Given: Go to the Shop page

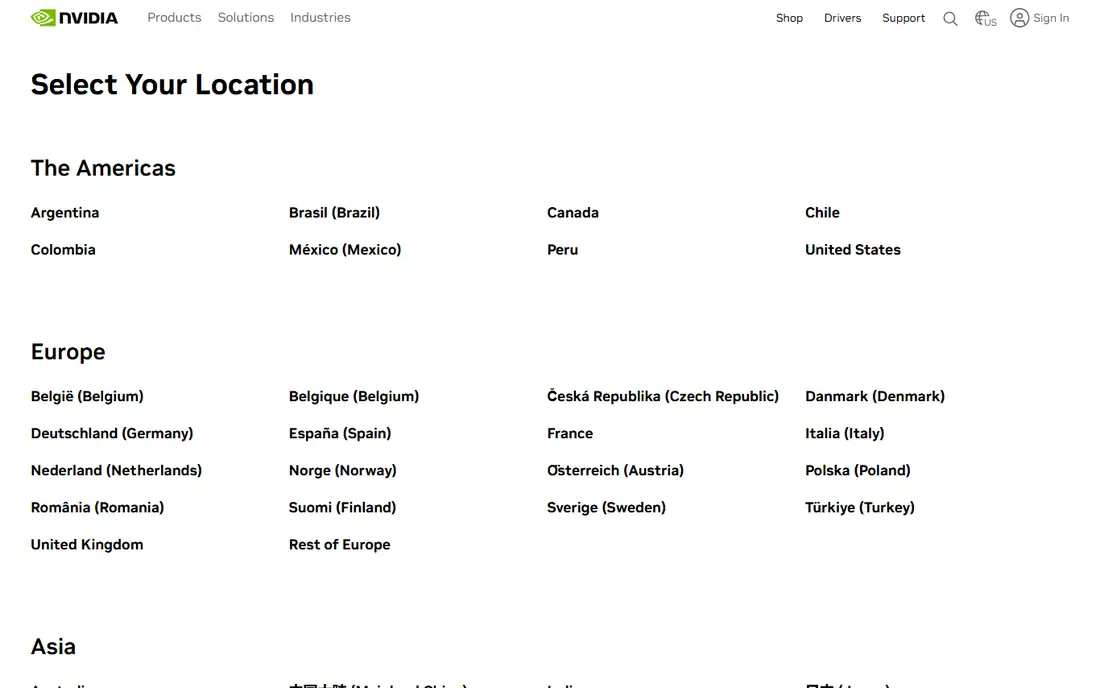Looking at the screenshot, I should coord(789,18).
